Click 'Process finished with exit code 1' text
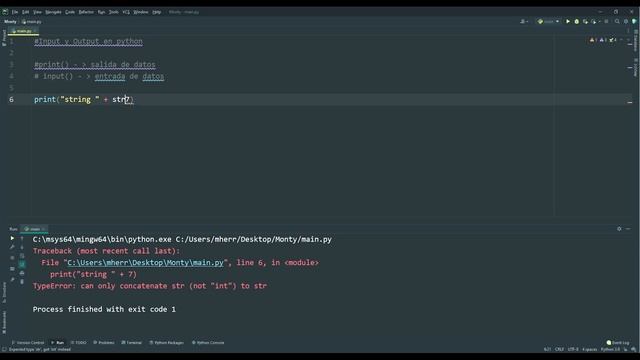The width and height of the screenshot is (640, 360). tap(104, 309)
